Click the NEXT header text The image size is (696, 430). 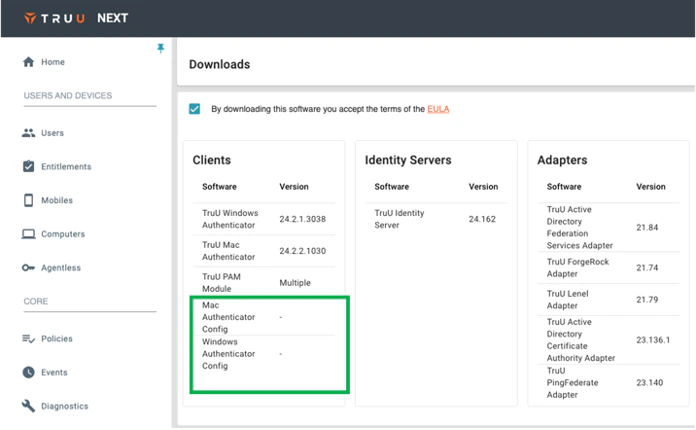coord(113,18)
